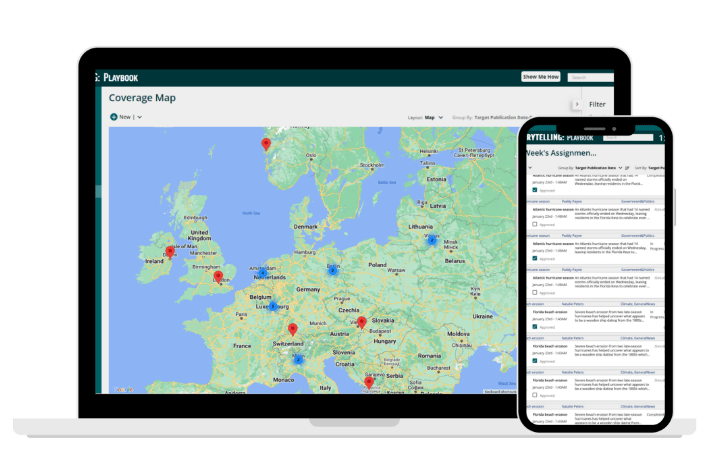This screenshot has height=454, width=720.
Task: Select the red pin in Switzerland
Action: 292,329
